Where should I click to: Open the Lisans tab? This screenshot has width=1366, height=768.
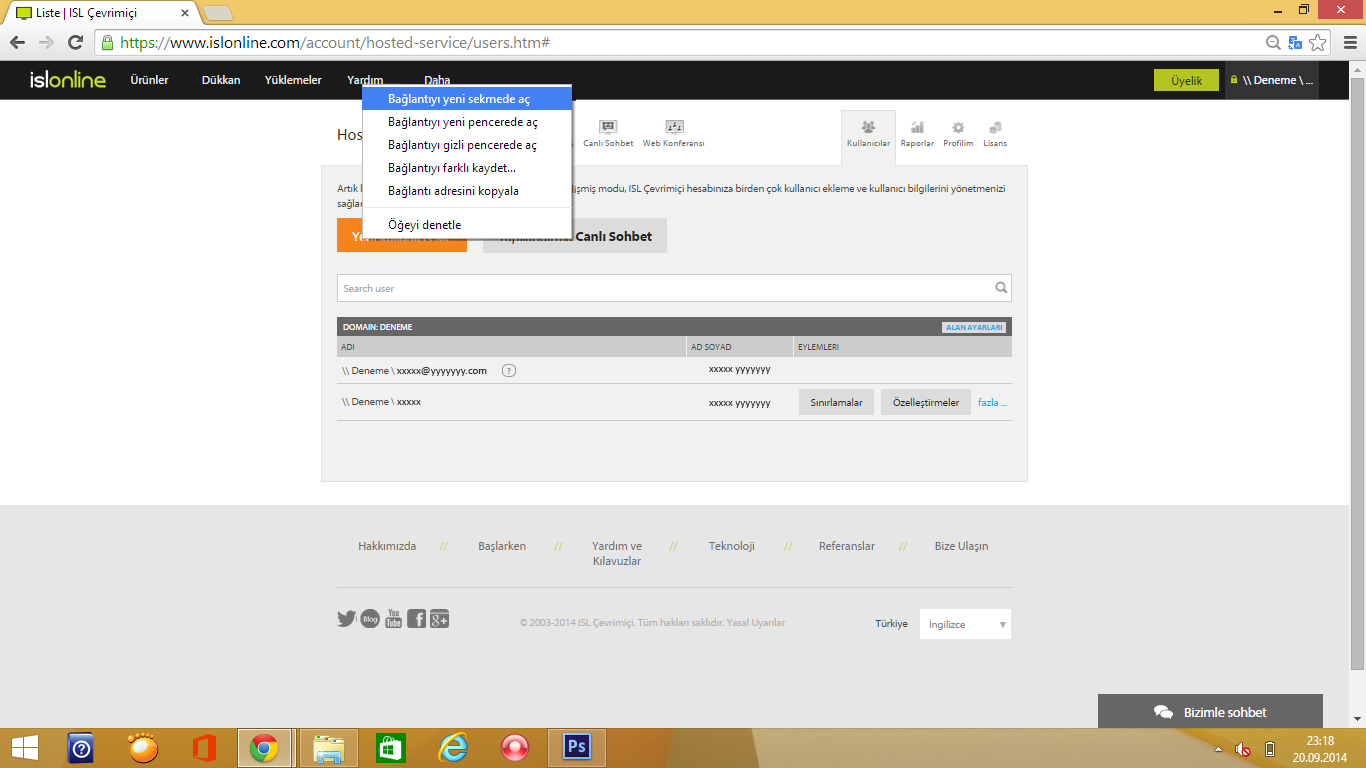tap(995, 134)
